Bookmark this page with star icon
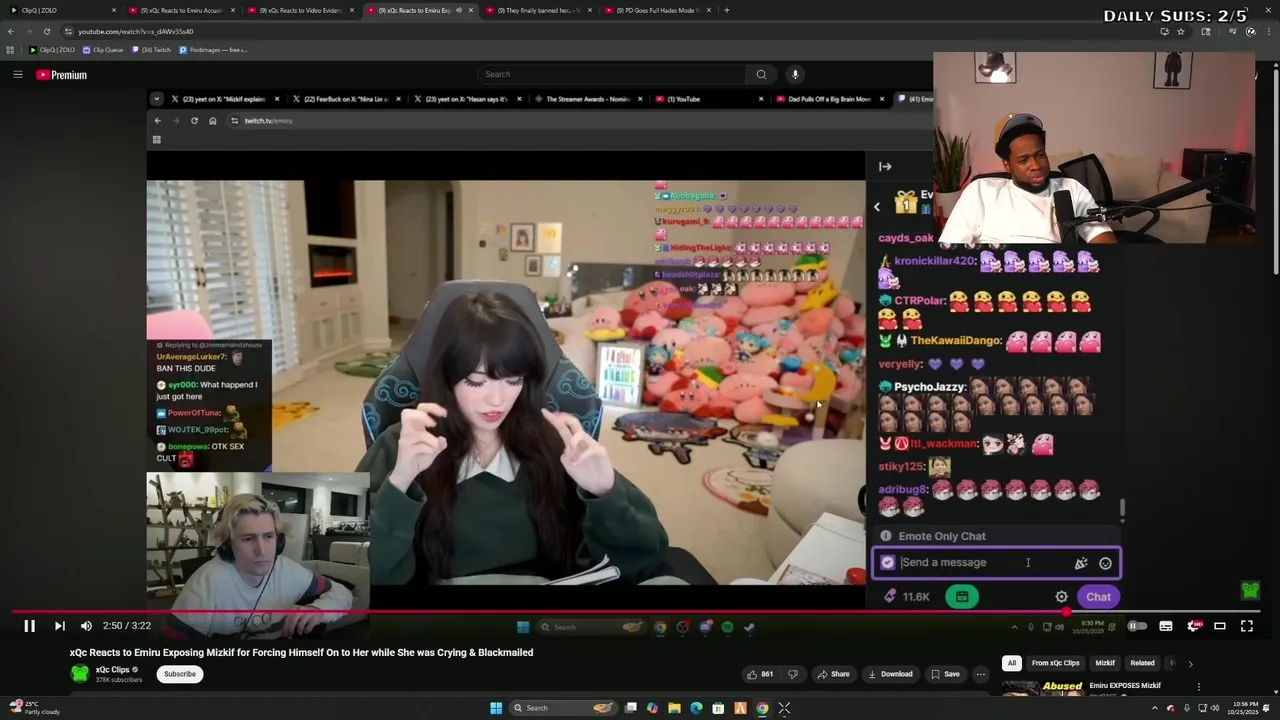The height and width of the screenshot is (720, 1280). point(1181,31)
